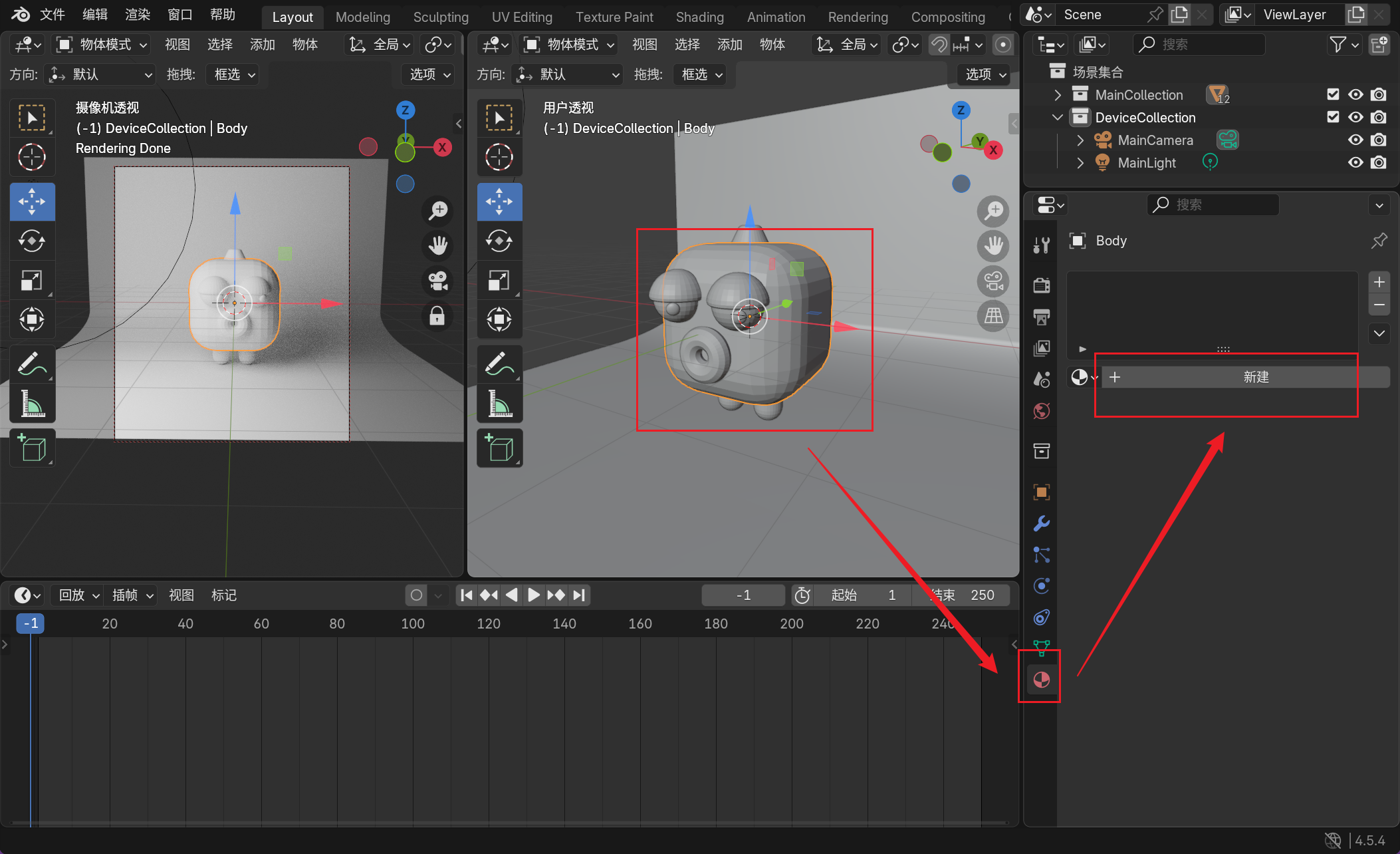Viewport: 1400px width, 854px height.
Task: Open the 回放 playback dropdown
Action: 78,595
